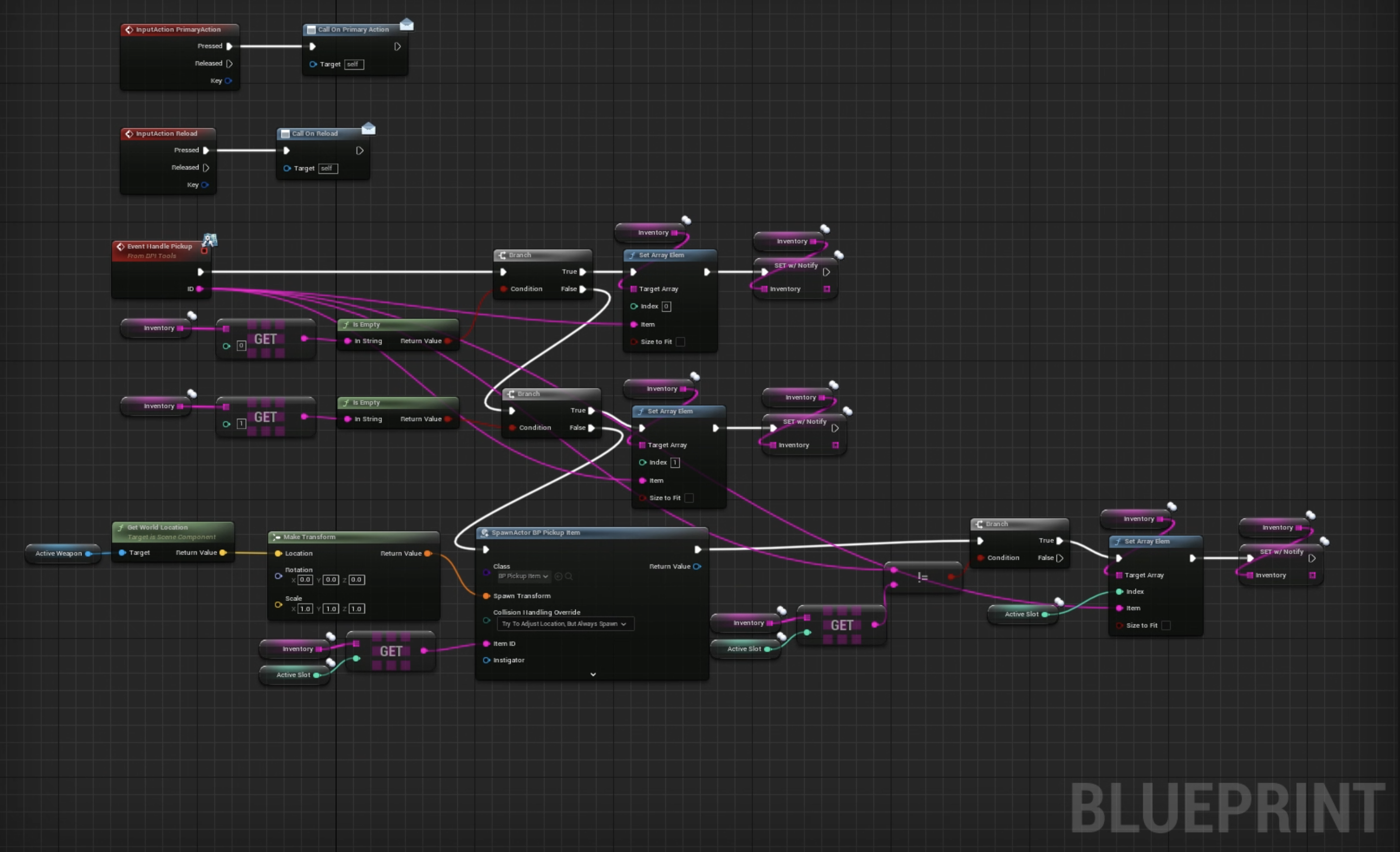The width and height of the screenshot is (1400, 852).
Task: Click the interface icon on Event Handle Pickup node
Action: [x=210, y=240]
